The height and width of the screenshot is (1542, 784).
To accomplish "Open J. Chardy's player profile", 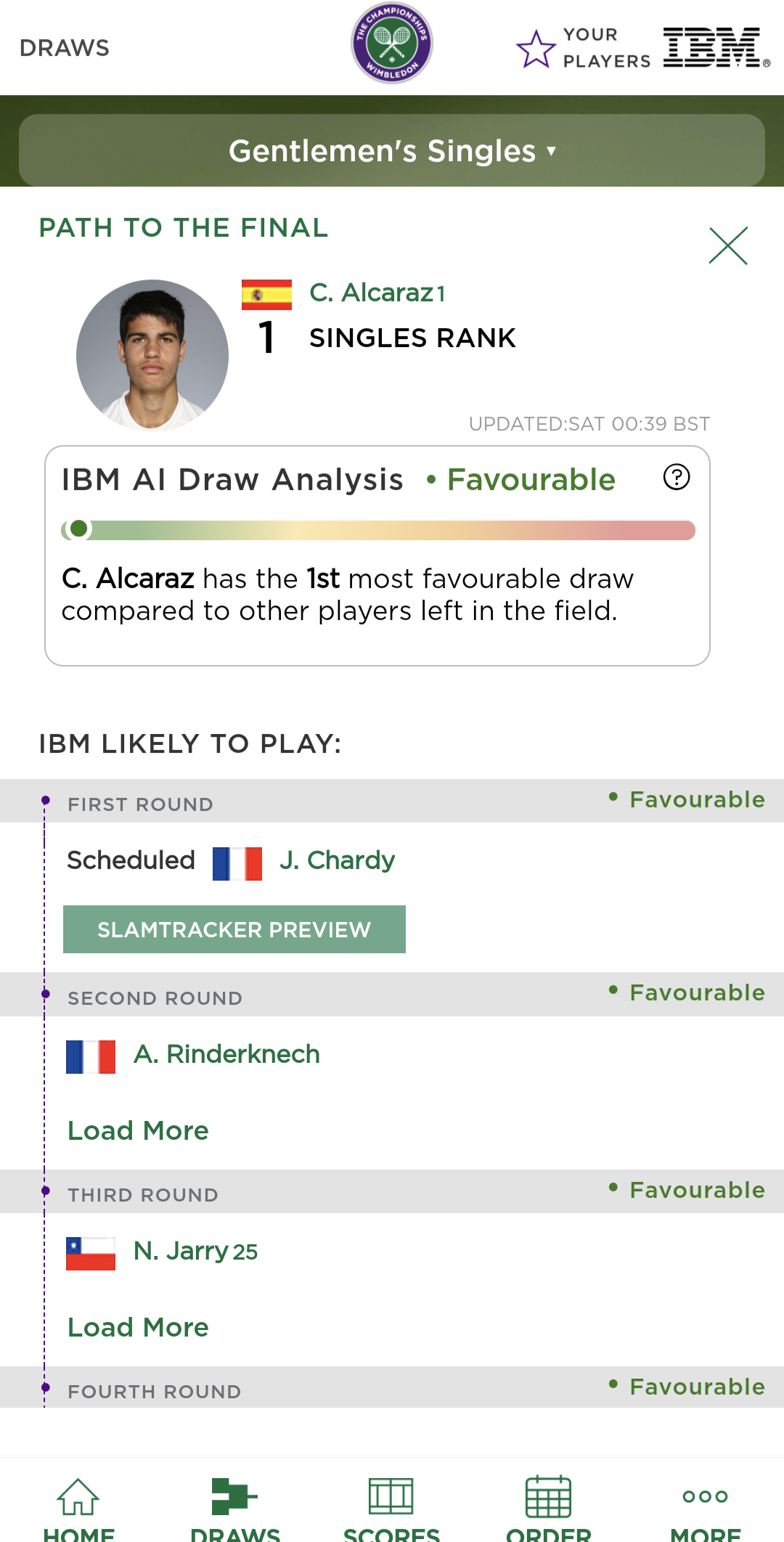I will (337, 860).
